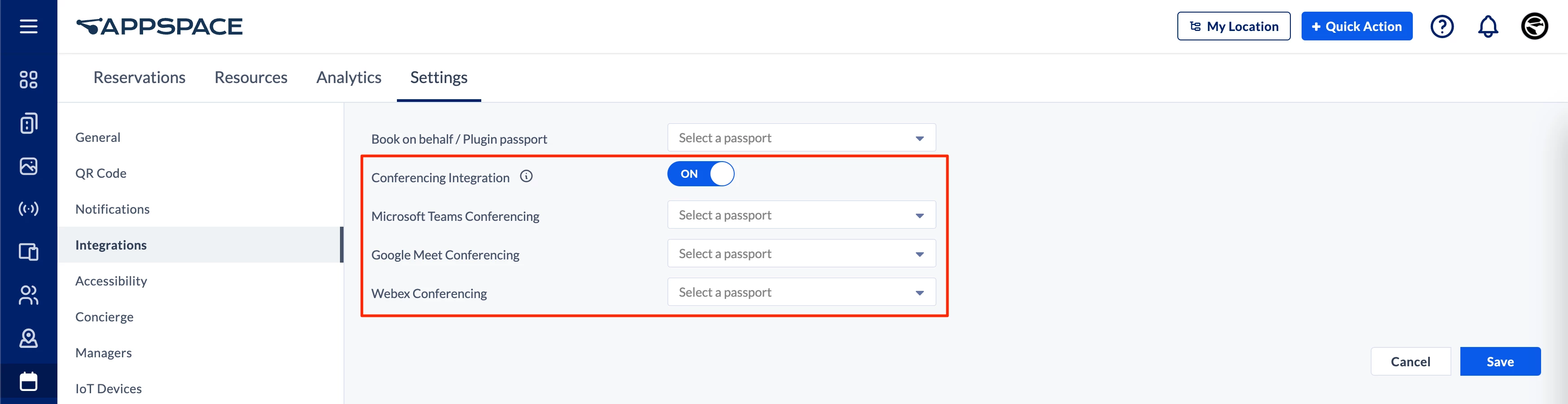
Task: Open the user profile avatar
Action: pyautogui.click(x=1534, y=26)
